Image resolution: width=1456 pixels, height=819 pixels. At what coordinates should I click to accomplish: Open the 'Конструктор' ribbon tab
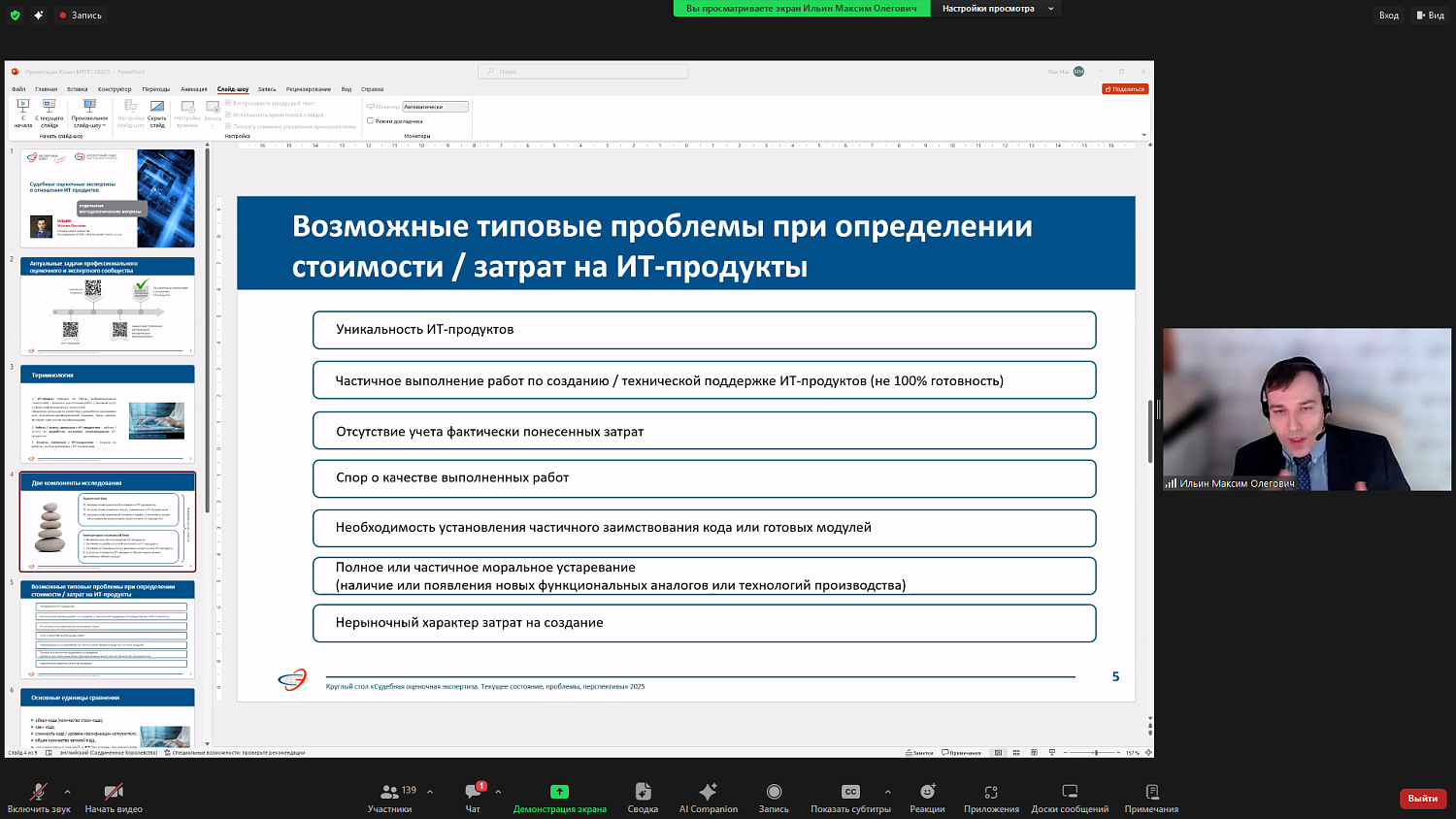coord(115,89)
